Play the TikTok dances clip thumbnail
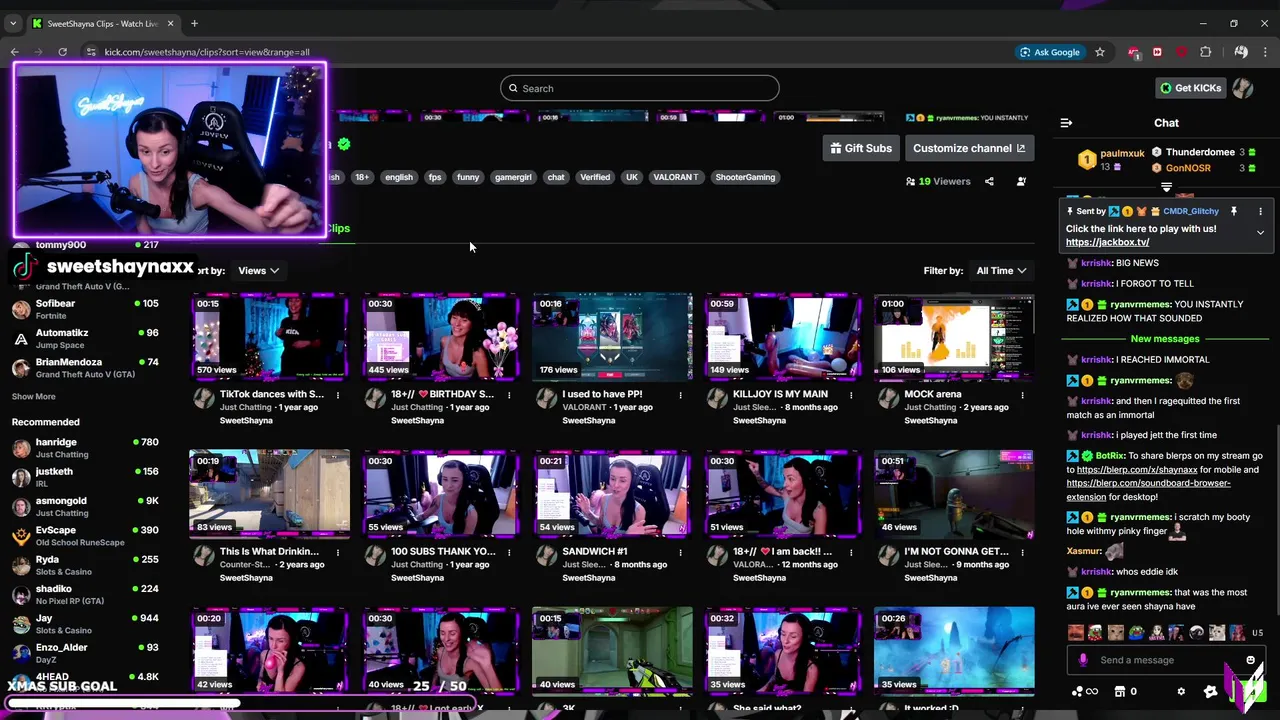This screenshot has width=1280, height=720. 270,337
